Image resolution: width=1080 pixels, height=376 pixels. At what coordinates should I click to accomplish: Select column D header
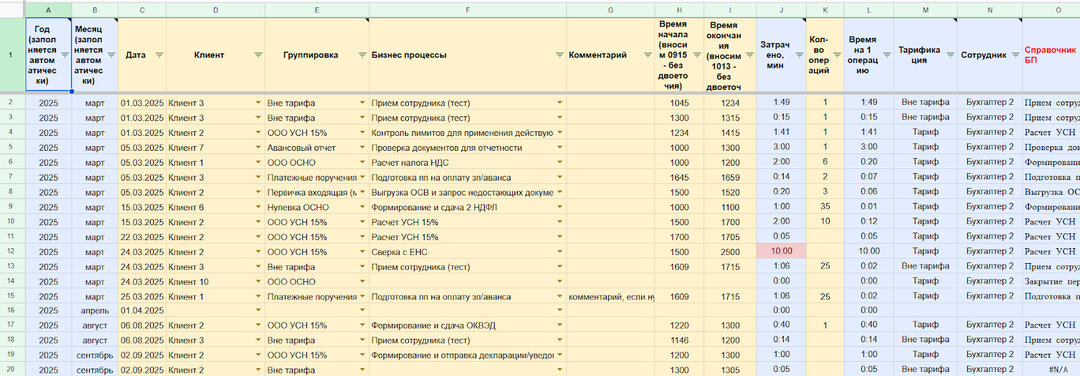tap(216, 9)
